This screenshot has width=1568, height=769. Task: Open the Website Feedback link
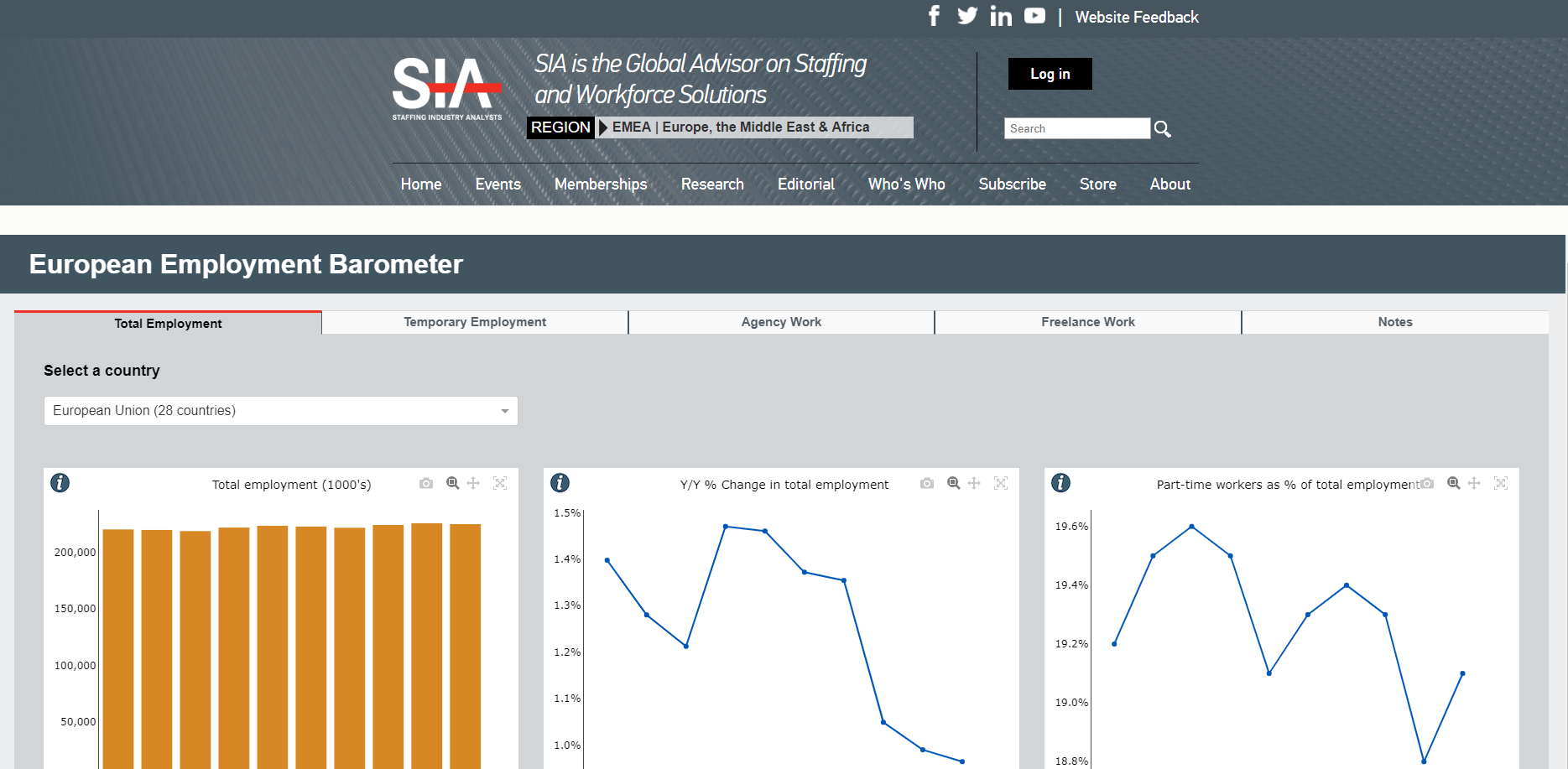coord(1136,17)
